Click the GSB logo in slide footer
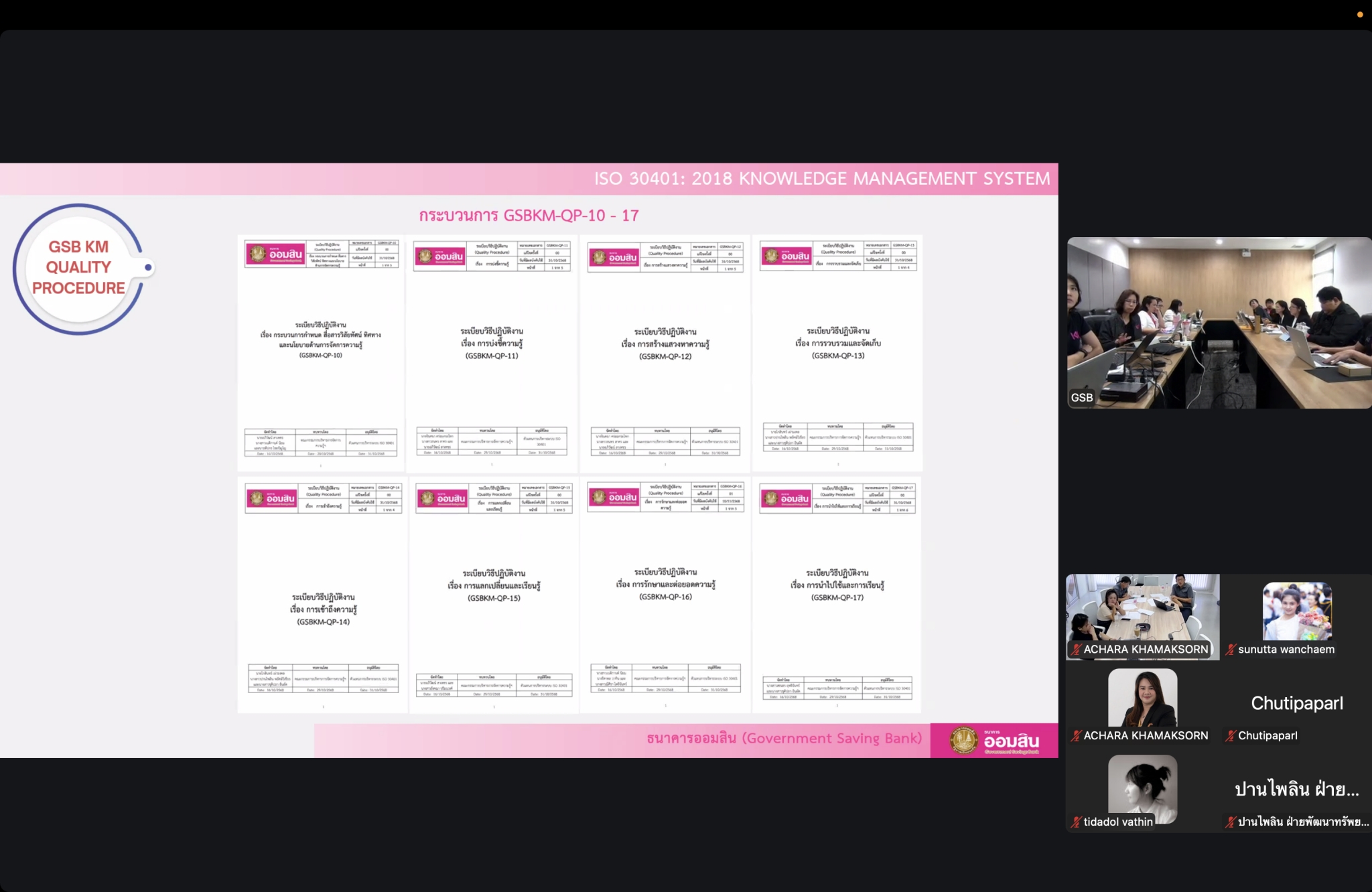Viewport: 1372px width, 892px height. tap(994, 741)
